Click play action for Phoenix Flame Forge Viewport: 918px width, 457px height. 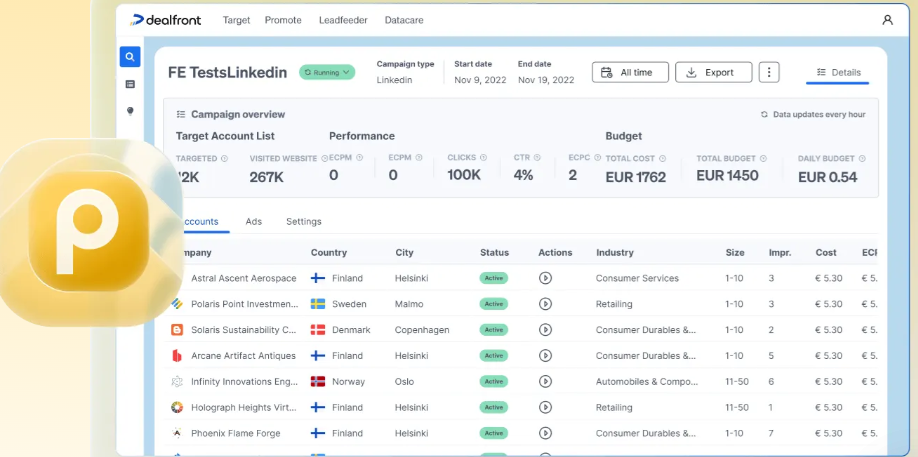pos(545,433)
